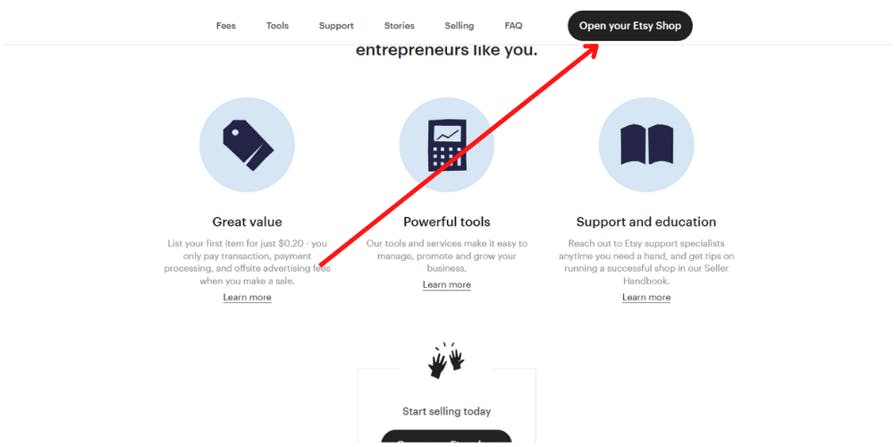894x447 pixels.
Task: Click Learn more under Support and education
Action: [x=646, y=297]
